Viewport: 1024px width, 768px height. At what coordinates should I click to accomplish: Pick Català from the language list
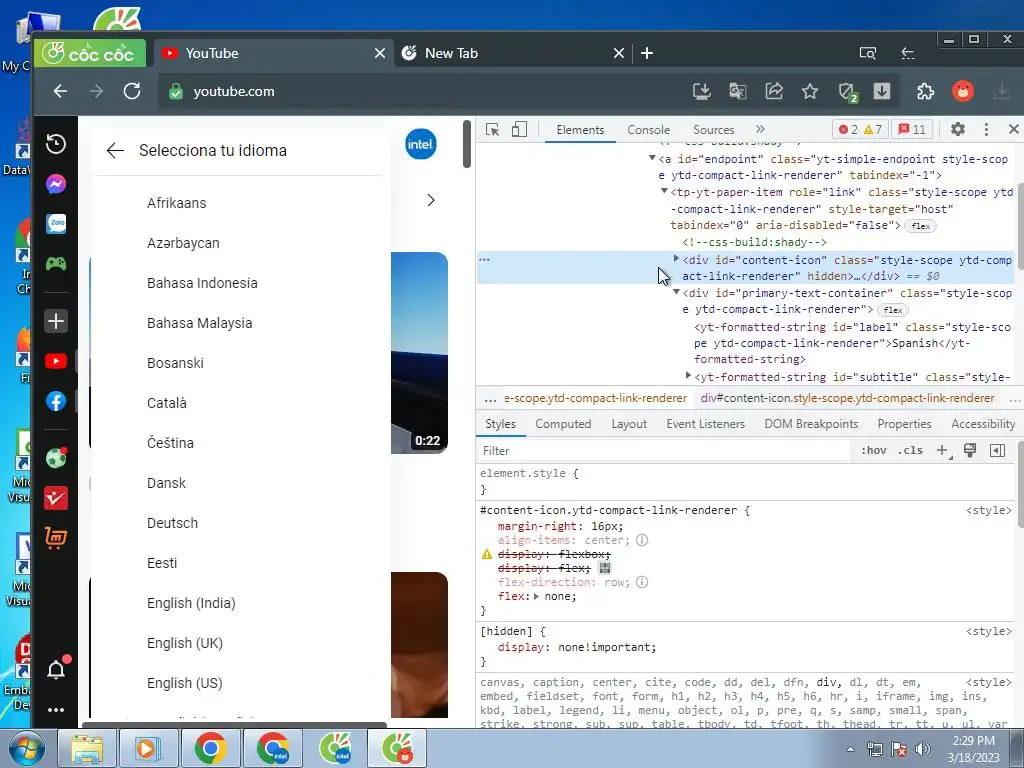(x=167, y=403)
